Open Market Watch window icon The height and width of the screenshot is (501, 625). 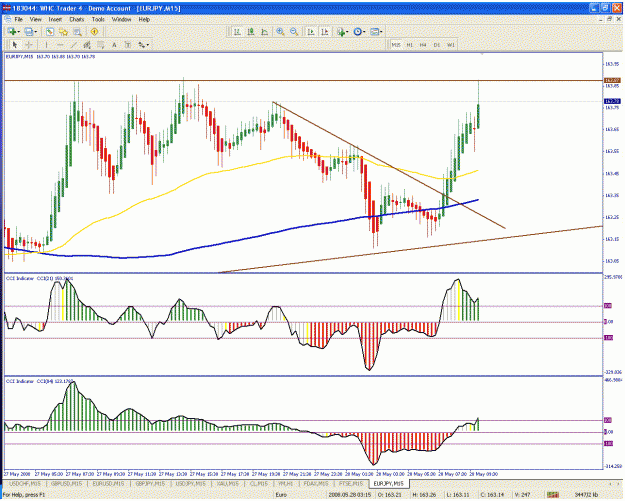click(50, 32)
